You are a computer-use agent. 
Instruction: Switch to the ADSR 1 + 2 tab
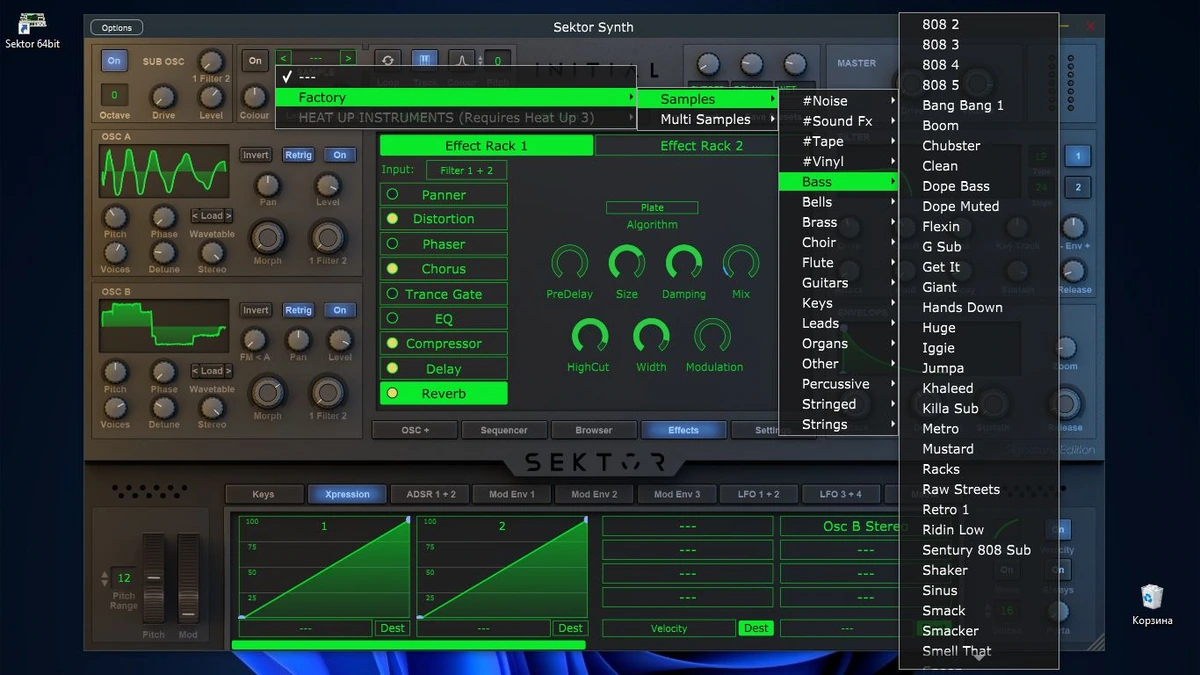[430, 494]
